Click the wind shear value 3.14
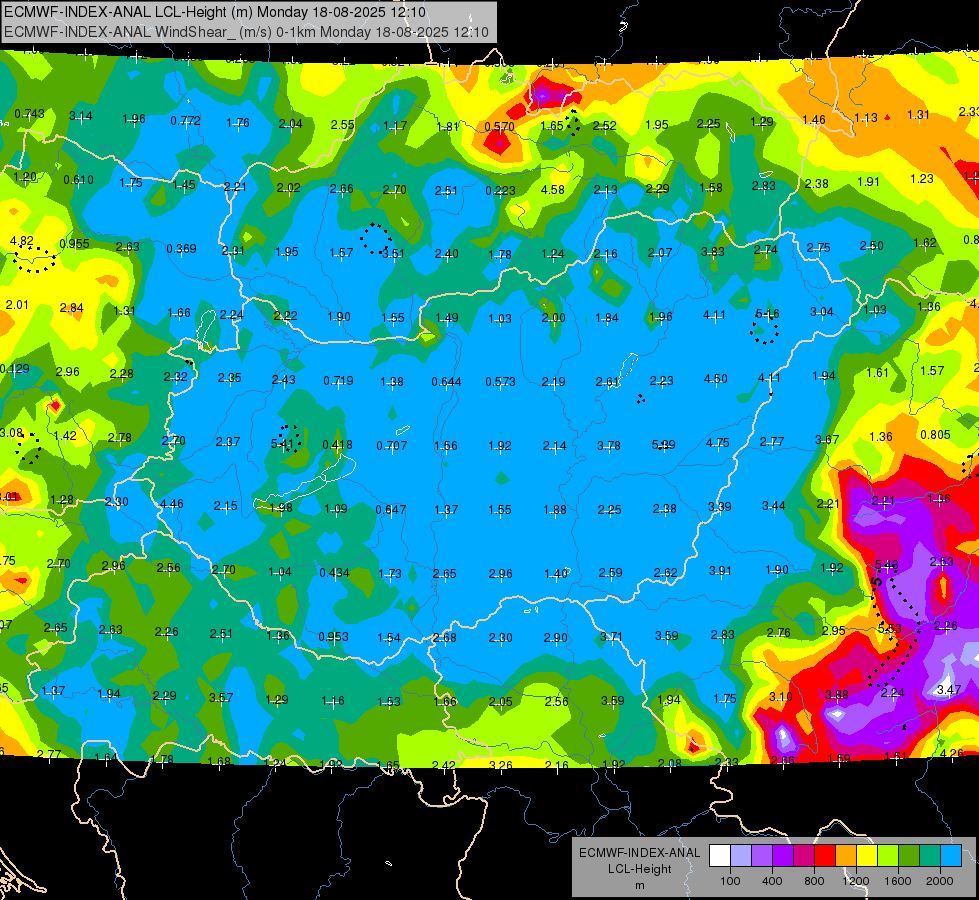This screenshot has height=900, width=979. (x=81, y=116)
